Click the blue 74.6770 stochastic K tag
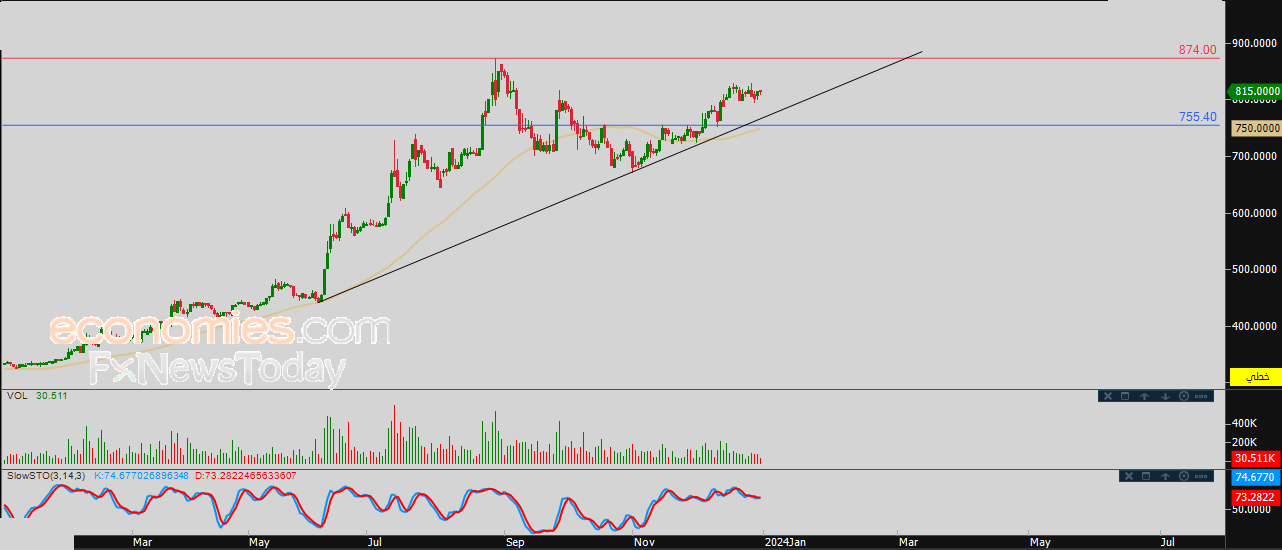 point(1256,478)
